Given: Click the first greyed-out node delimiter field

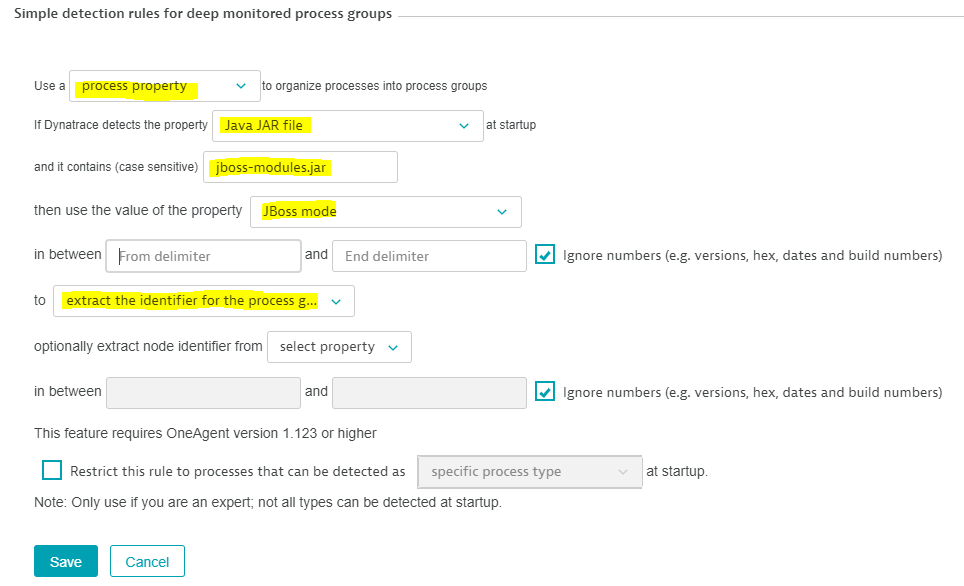Looking at the screenshot, I should (203, 392).
